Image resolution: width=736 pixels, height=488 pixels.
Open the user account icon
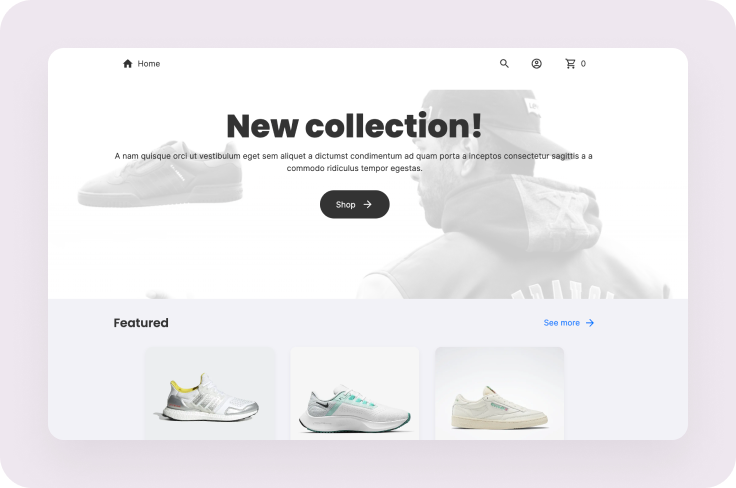click(x=537, y=63)
